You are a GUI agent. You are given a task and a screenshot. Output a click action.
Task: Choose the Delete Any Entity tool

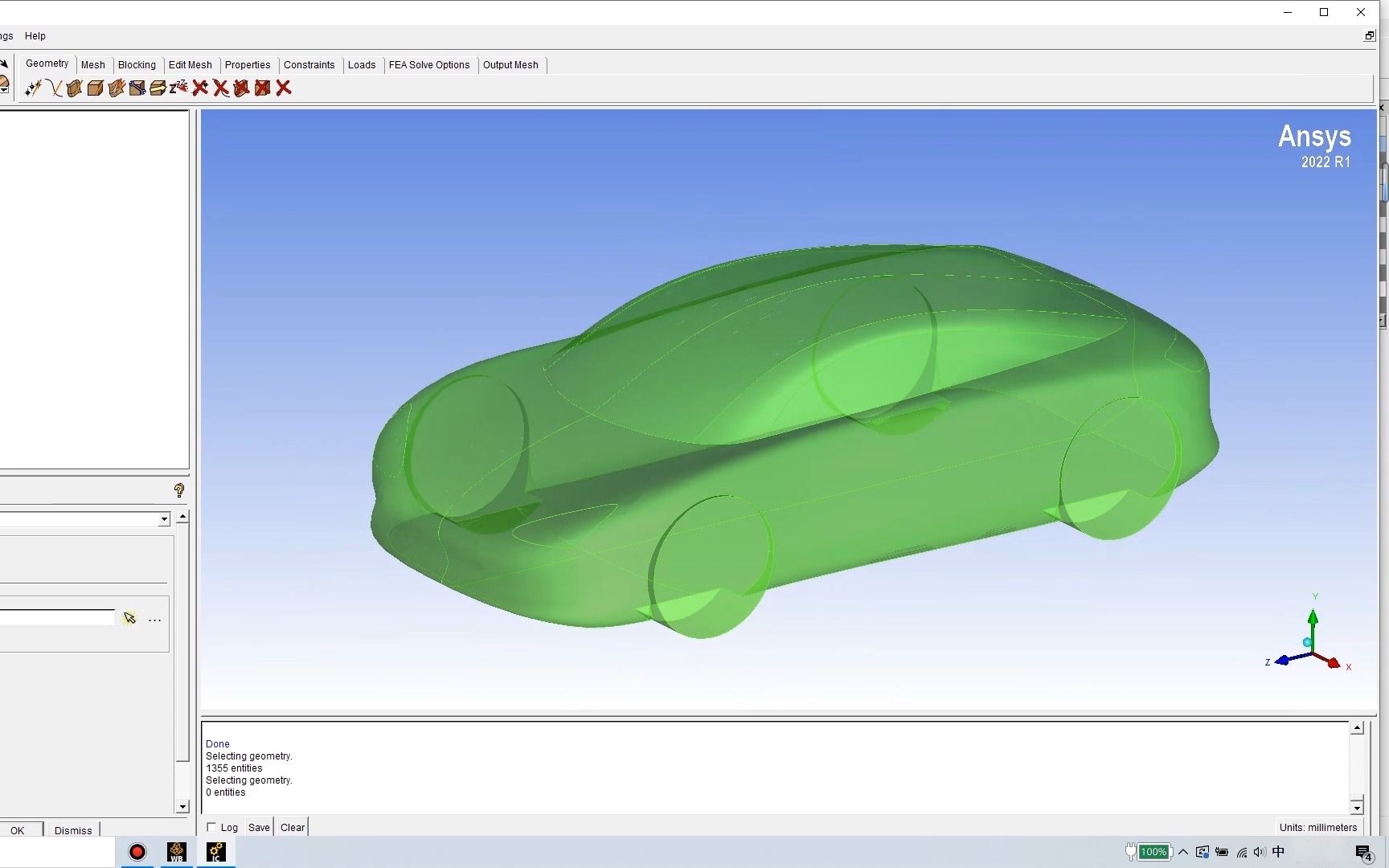[x=284, y=88]
